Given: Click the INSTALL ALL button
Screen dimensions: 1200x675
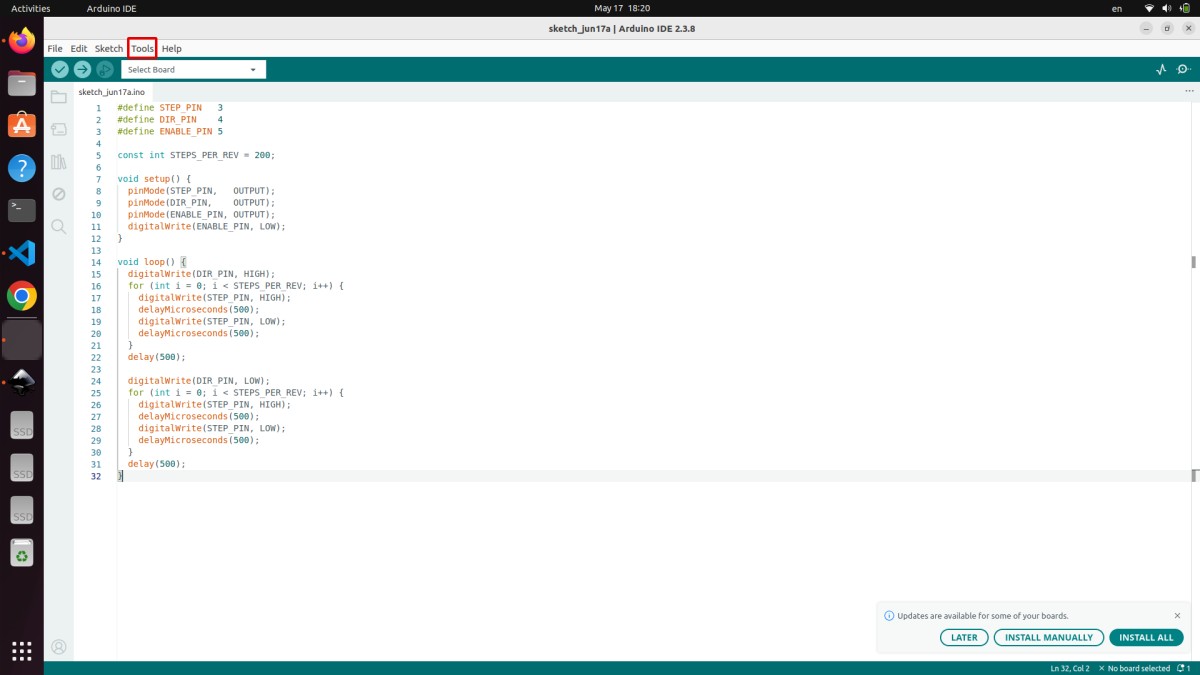Looking at the screenshot, I should tap(1146, 637).
